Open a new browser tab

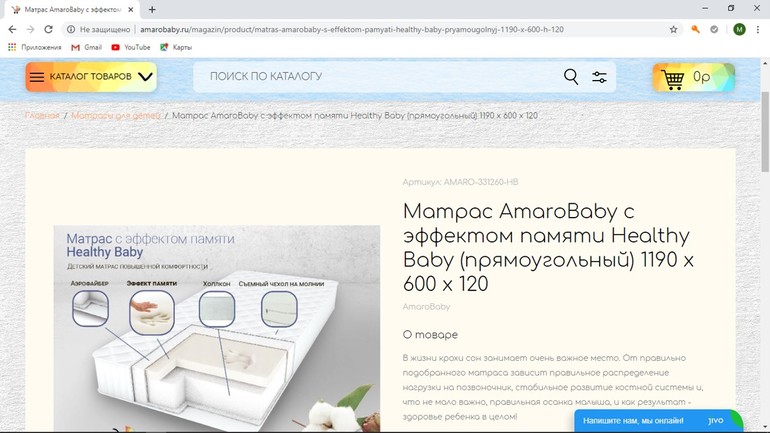tap(152, 9)
